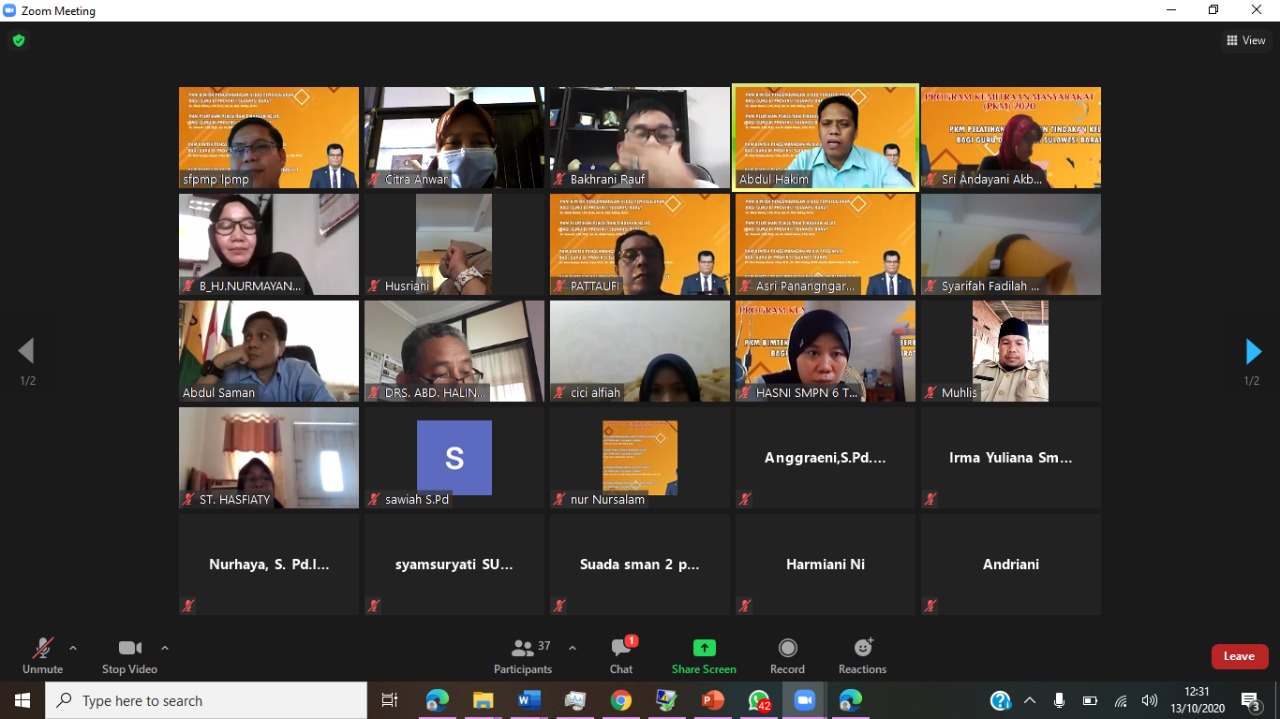
Task: Open the View layout menu
Action: coord(1246,40)
